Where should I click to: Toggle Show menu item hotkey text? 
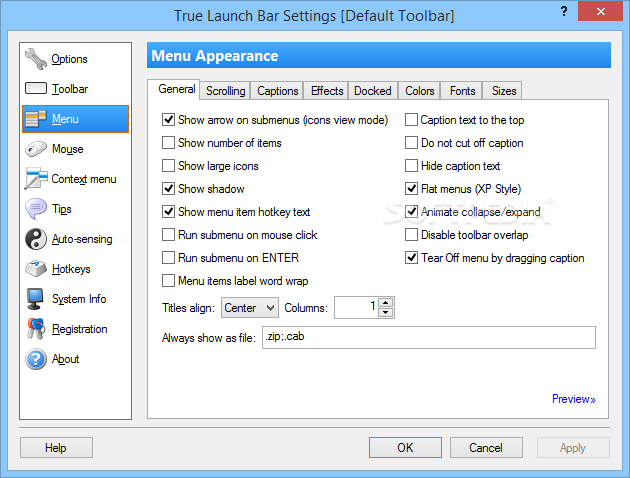click(x=168, y=212)
